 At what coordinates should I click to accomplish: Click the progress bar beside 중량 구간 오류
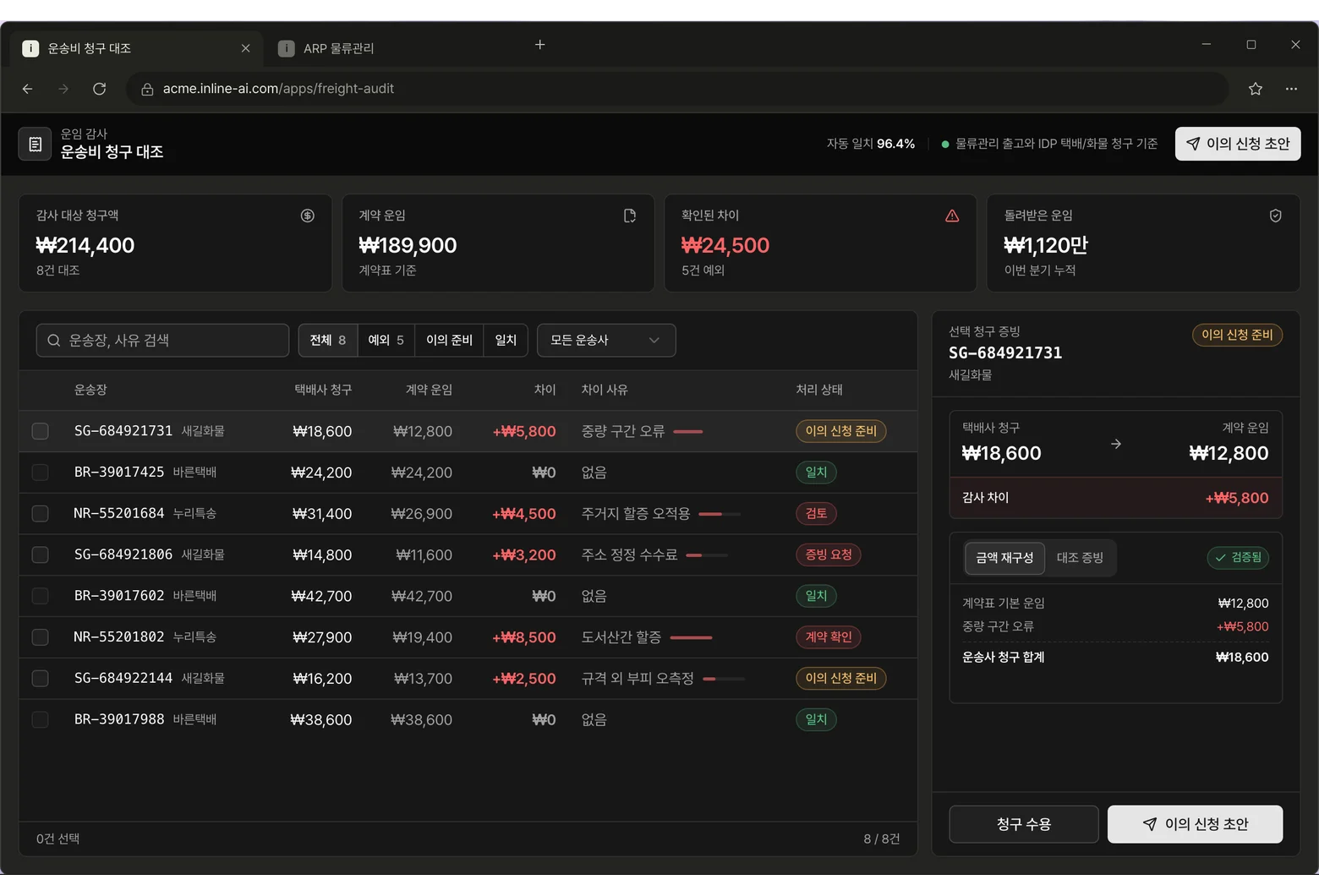pyautogui.click(x=688, y=431)
